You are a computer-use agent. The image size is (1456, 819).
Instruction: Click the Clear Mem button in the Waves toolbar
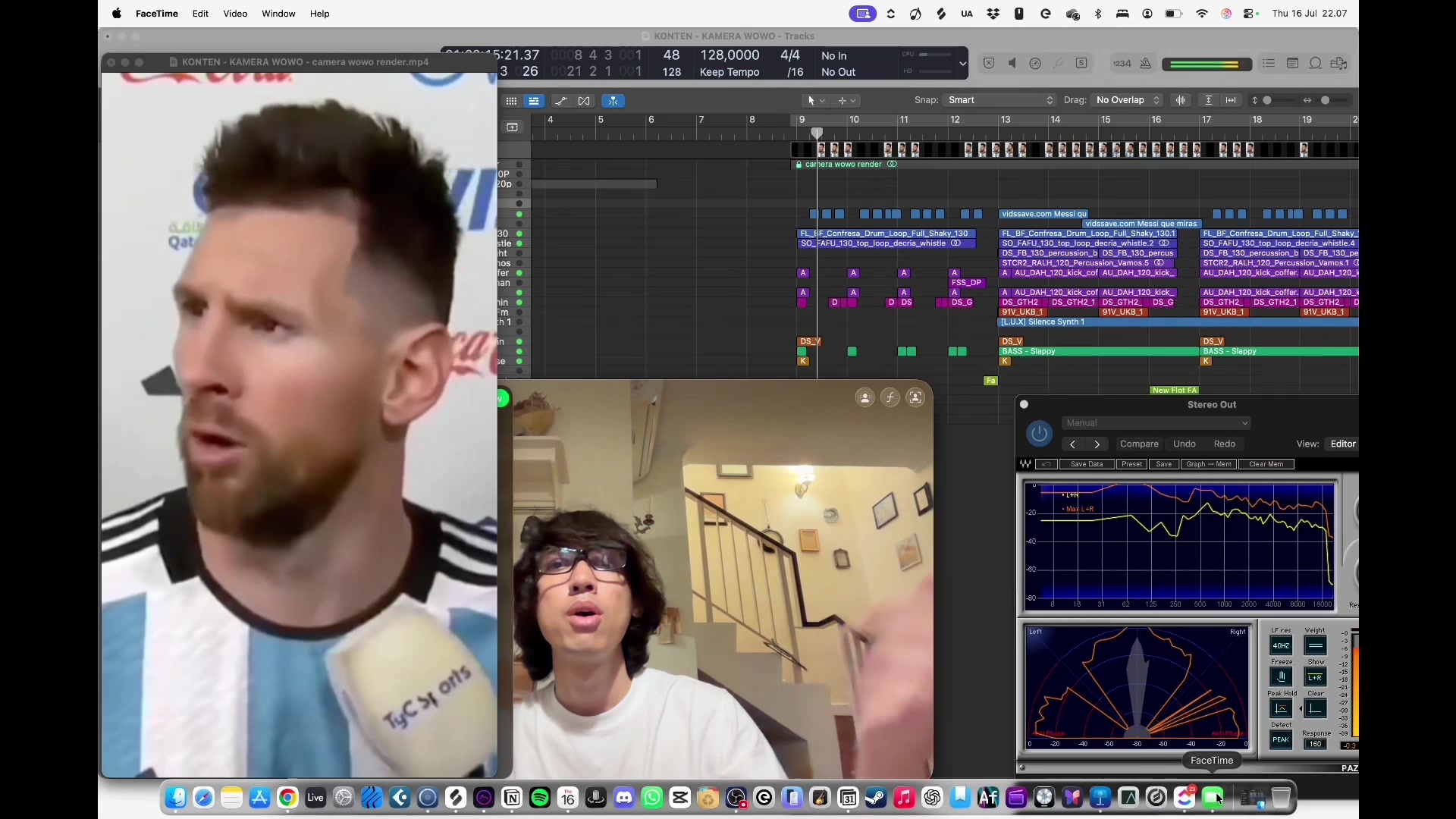coord(1266,464)
